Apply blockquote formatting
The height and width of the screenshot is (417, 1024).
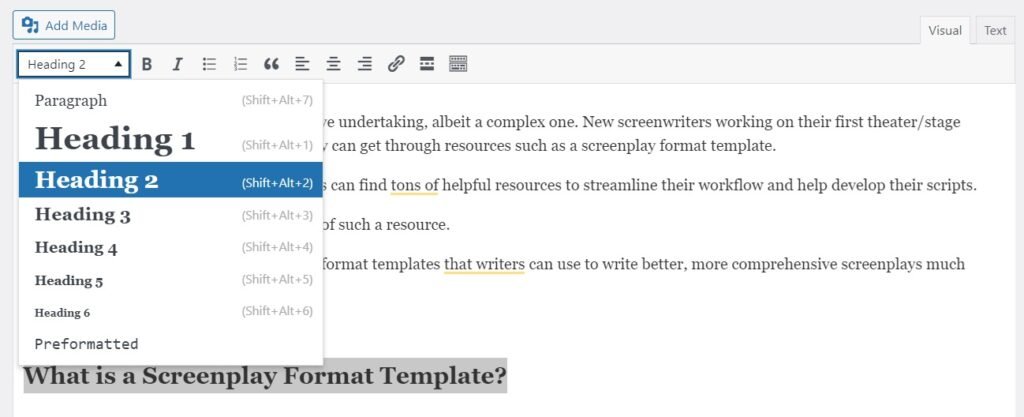coord(271,64)
